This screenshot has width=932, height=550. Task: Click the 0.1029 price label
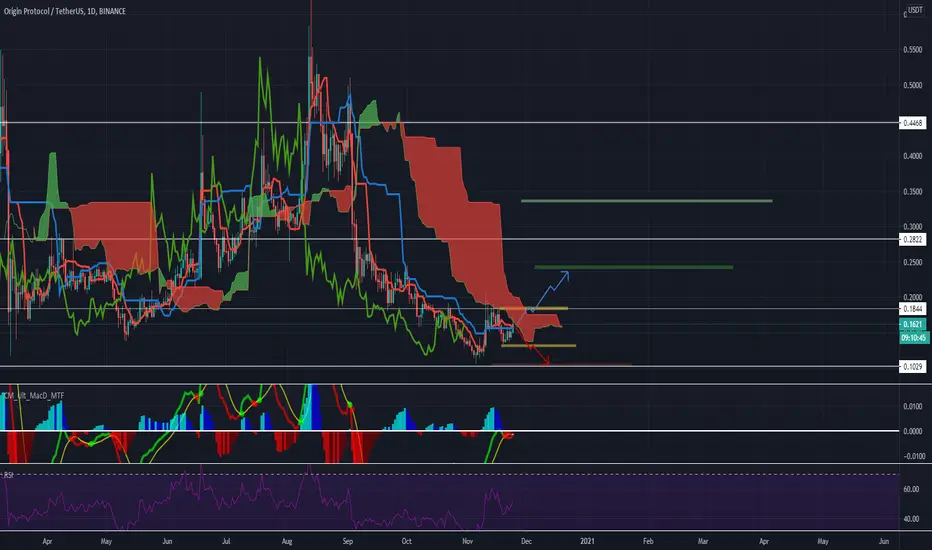[912, 366]
